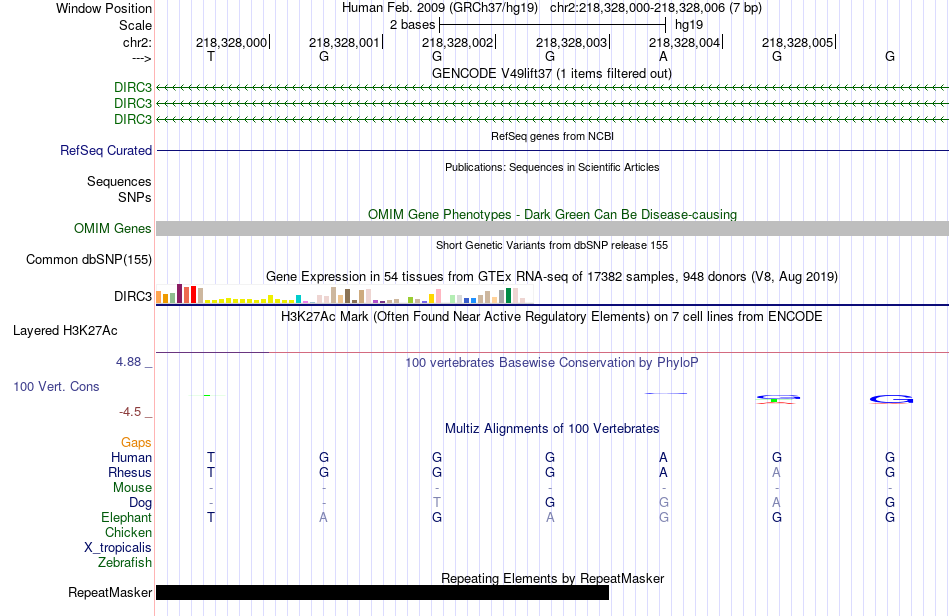Click the bottom DIRC3 GENCODE transcript label
Screen dimensions: 950x616
tap(133, 119)
